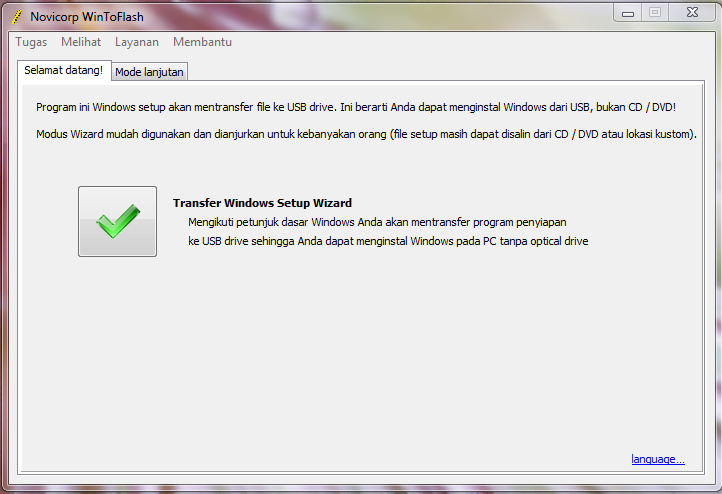Click the 'Mengikuti petunjuk dasar Windows' line
Image resolution: width=722 pixels, height=494 pixels.
377,222
